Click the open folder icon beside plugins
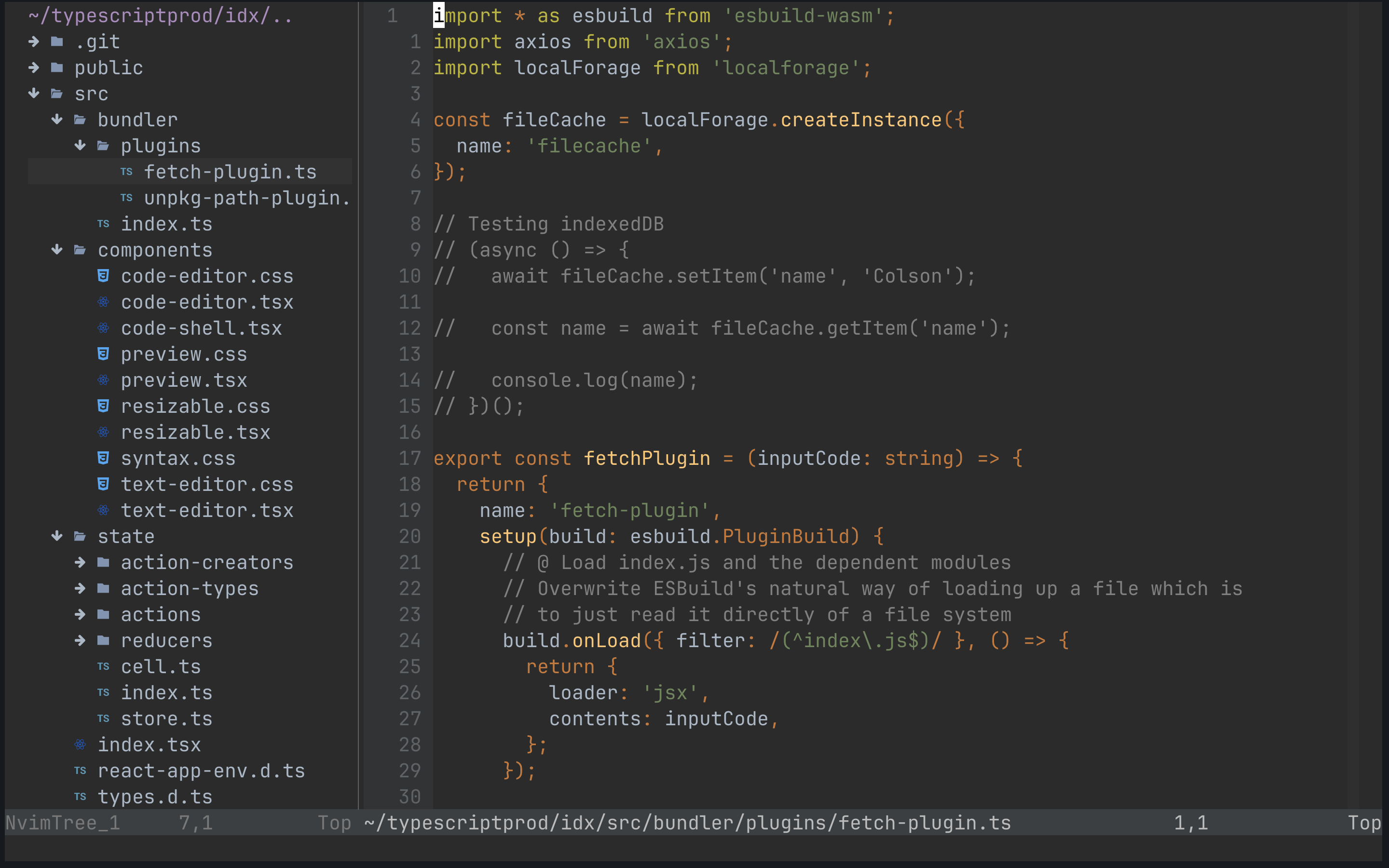Viewport: 1389px width, 868px height. click(x=103, y=146)
